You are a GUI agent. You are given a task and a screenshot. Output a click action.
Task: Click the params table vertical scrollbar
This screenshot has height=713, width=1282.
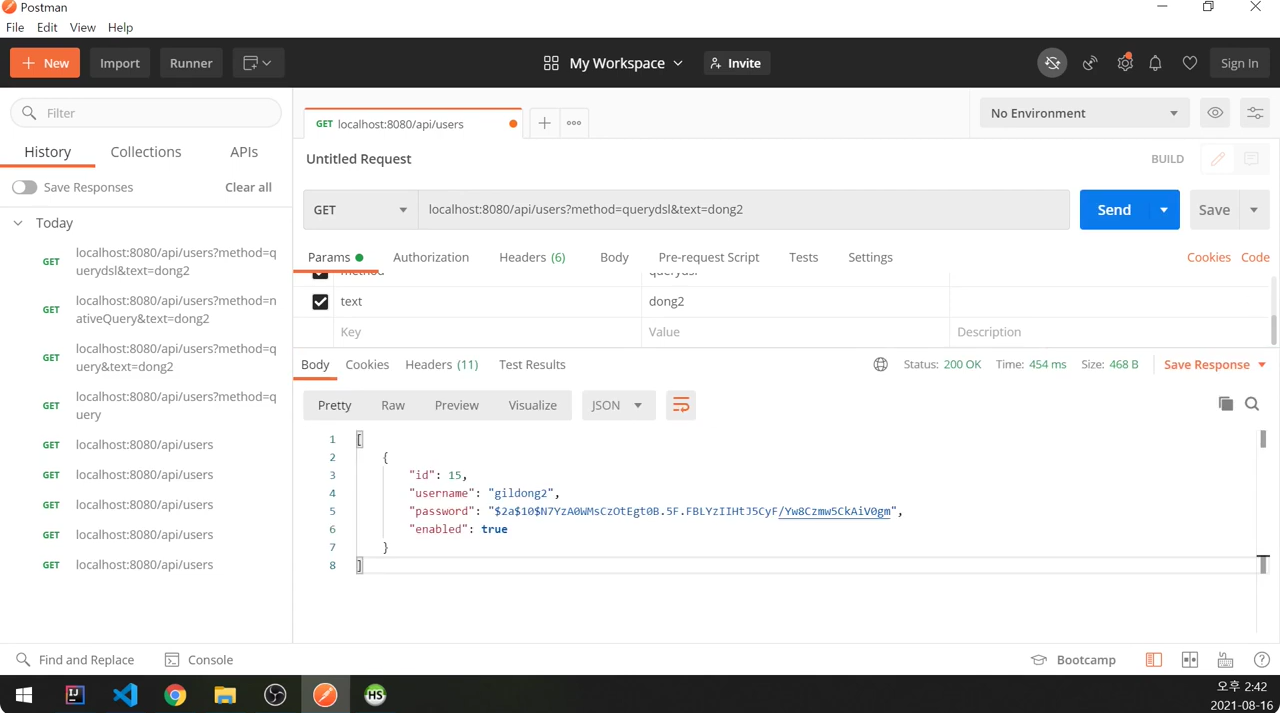click(x=1273, y=329)
